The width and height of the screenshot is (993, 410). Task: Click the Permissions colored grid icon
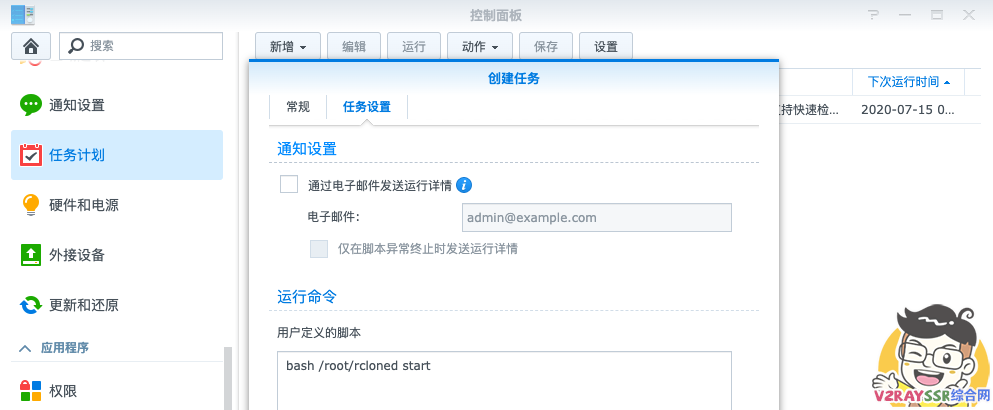31,391
